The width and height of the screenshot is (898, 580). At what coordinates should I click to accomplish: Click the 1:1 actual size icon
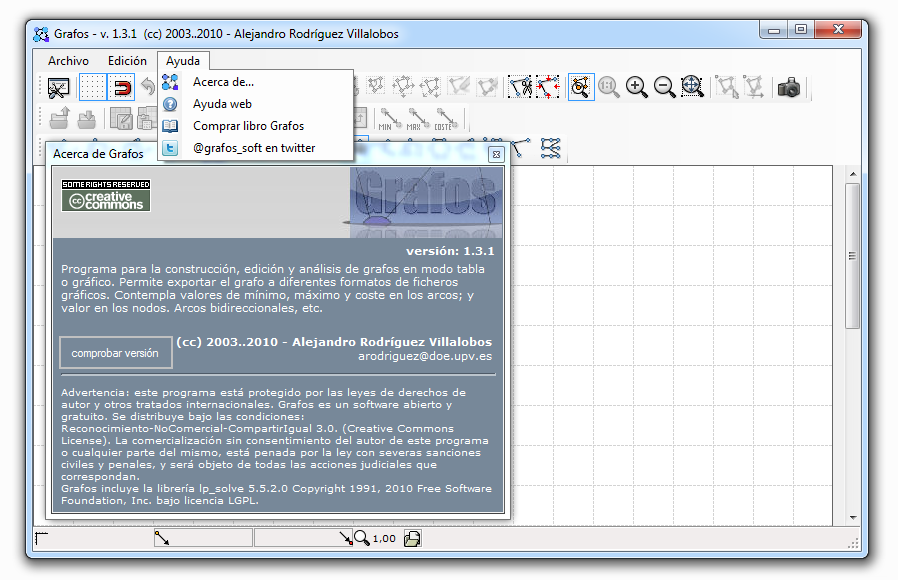[x=608, y=87]
